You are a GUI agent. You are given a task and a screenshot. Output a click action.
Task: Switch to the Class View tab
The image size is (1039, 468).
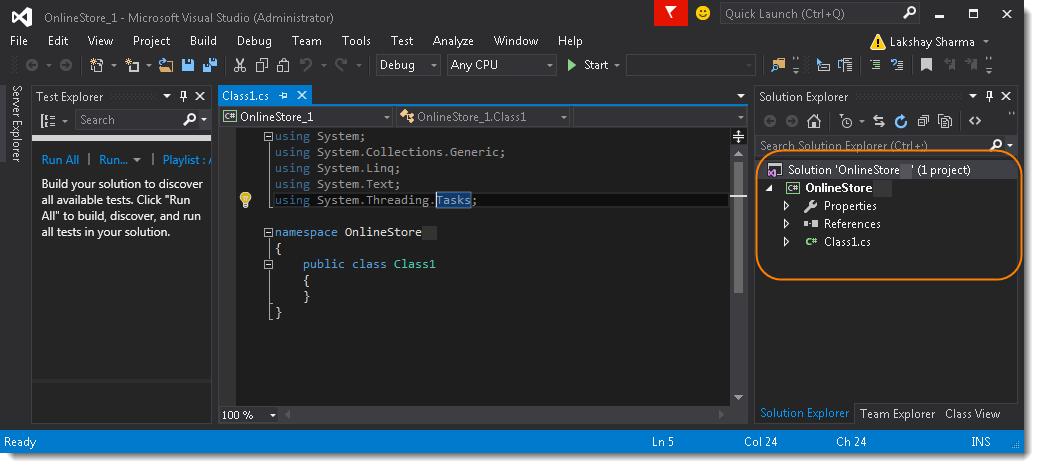972,414
